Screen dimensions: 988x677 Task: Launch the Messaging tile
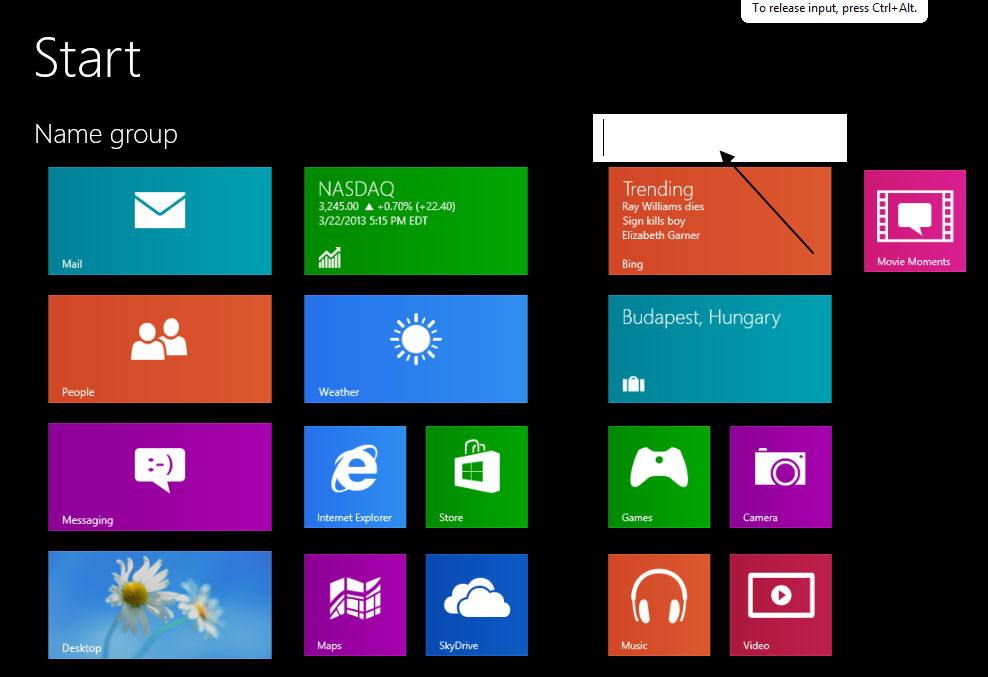pos(160,477)
